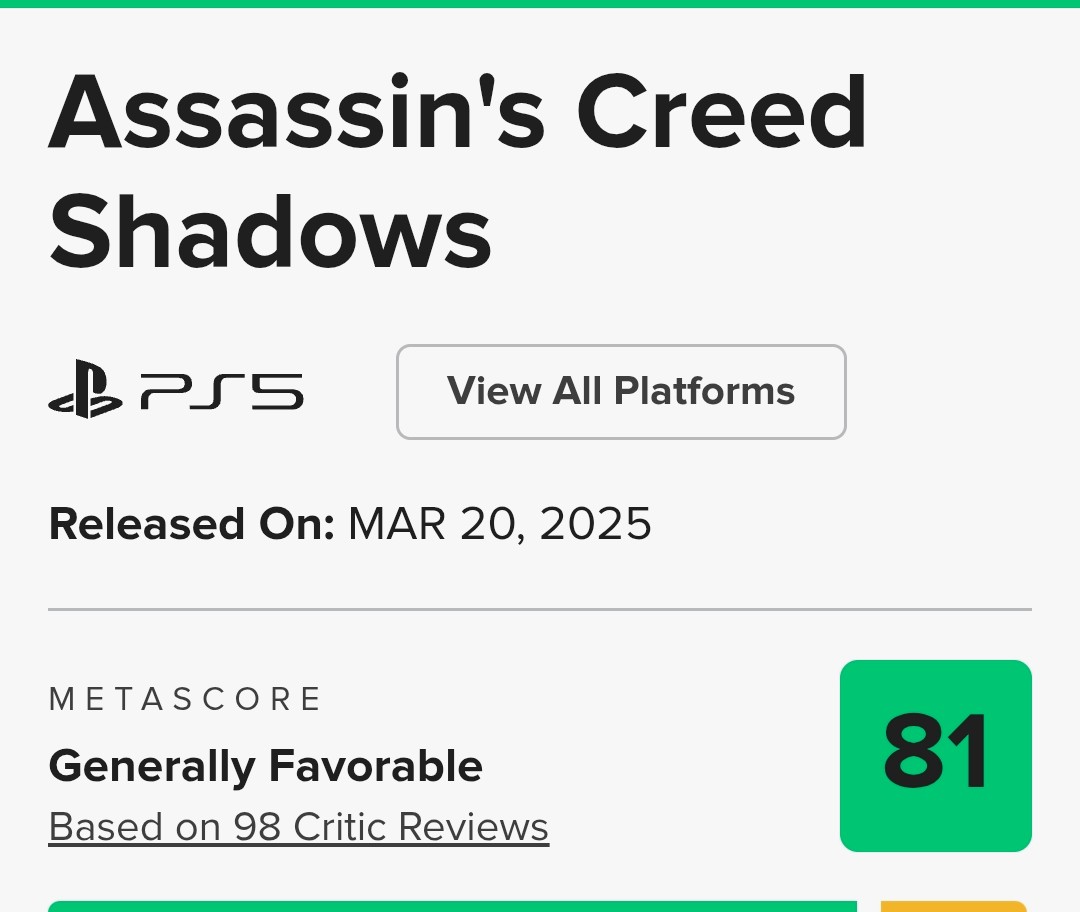Click the green strip at page top
The width and height of the screenshot is (1080, 912).
[x=540, y=3]
